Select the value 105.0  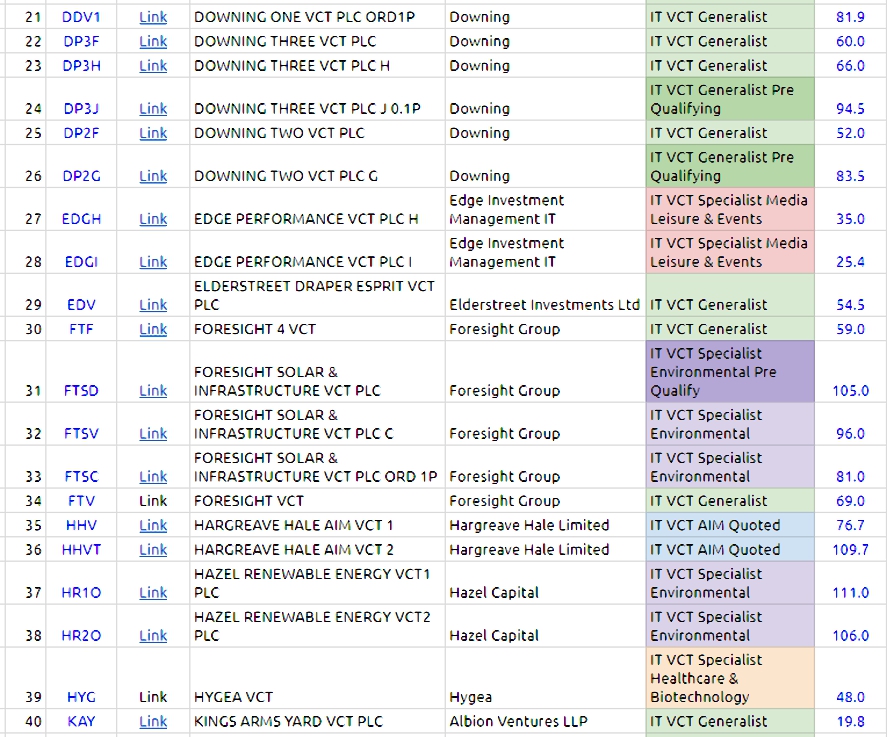click(850, 391)
